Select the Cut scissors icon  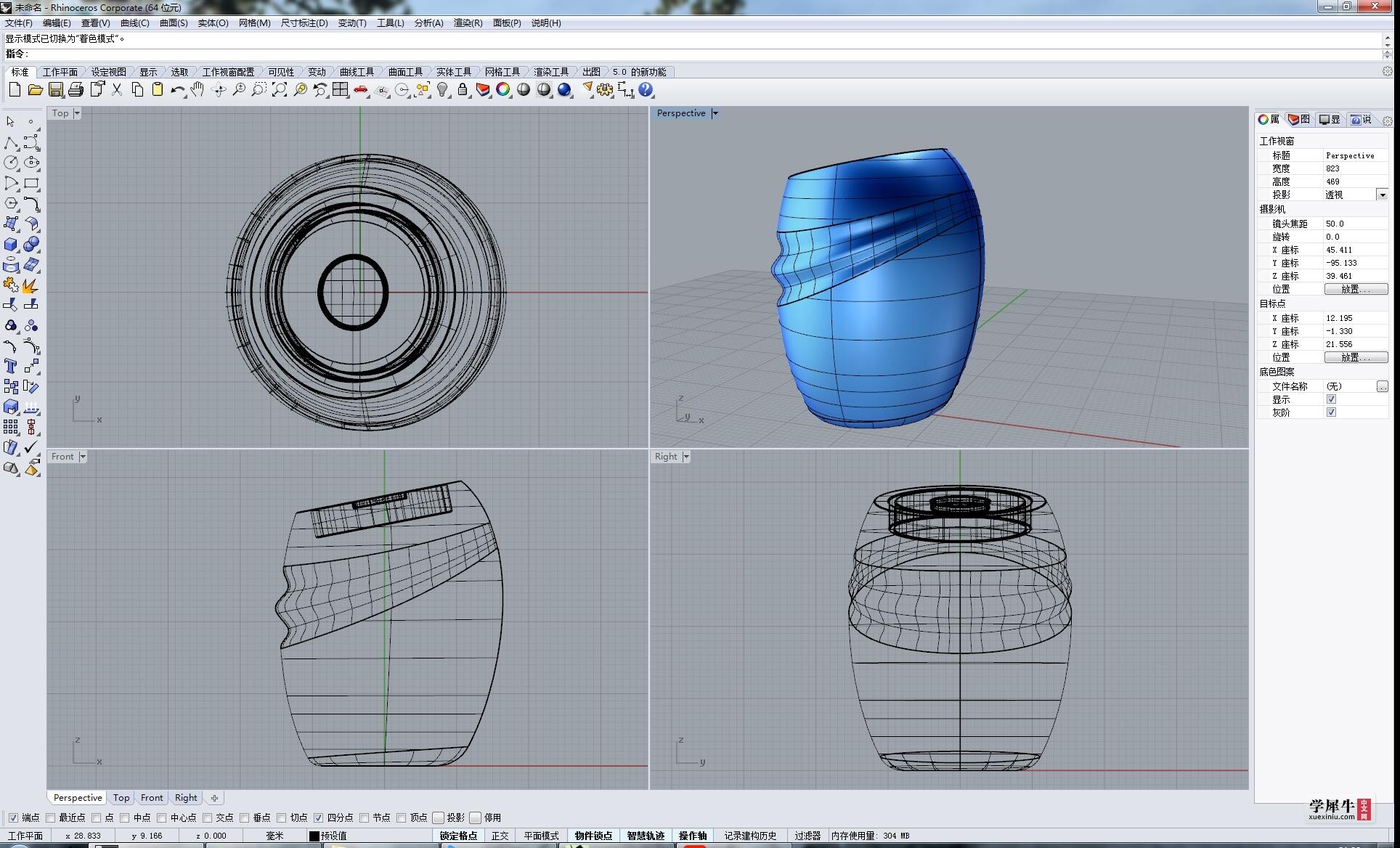point(117,90)
